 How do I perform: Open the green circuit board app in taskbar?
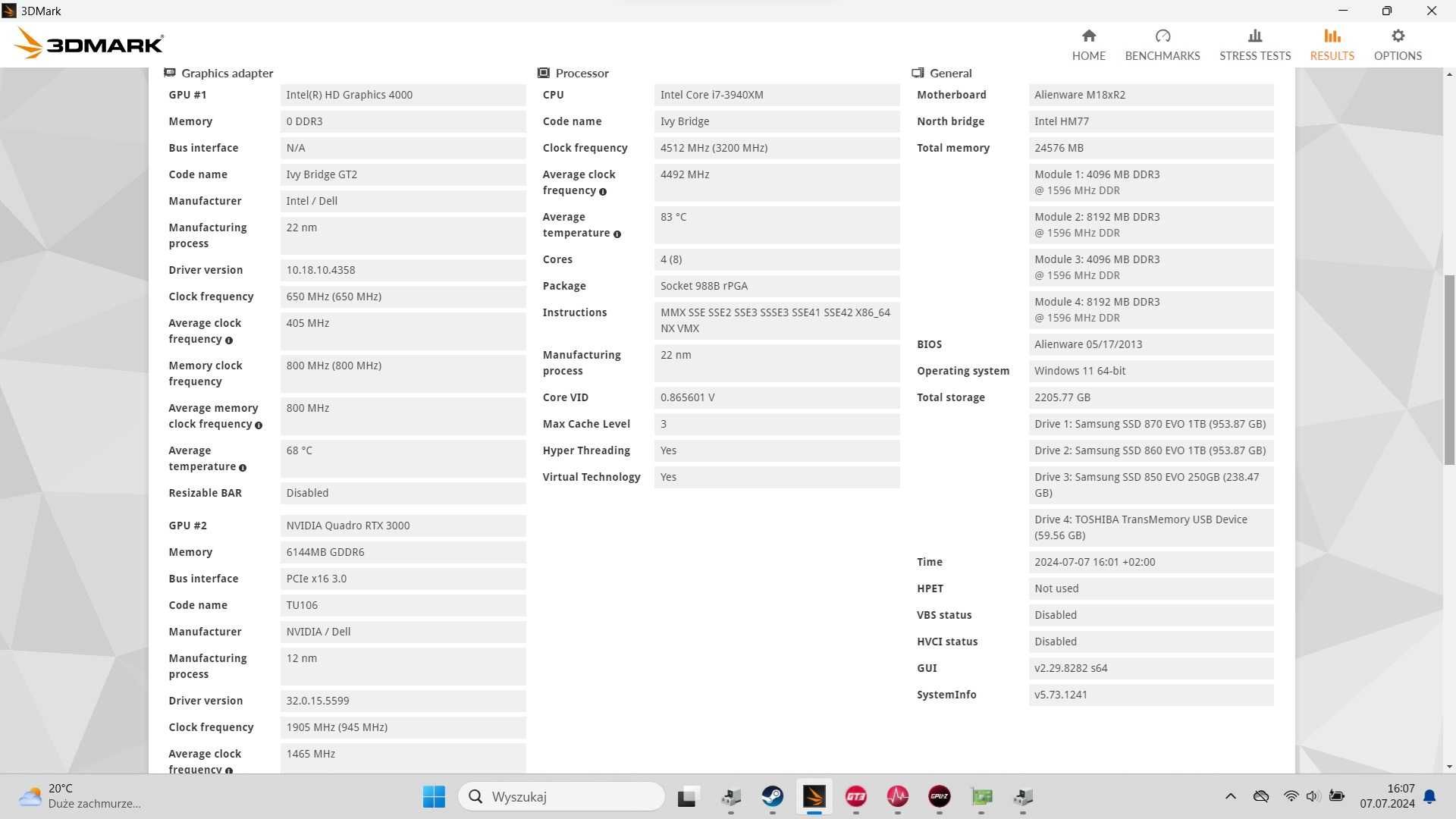(x=981, y=796)
